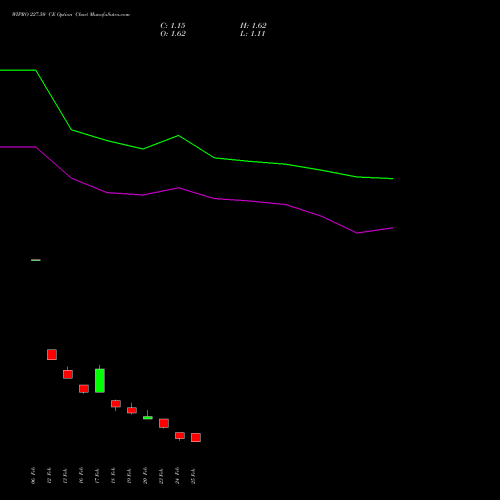Select the red candle for 23 Feb

point(164,423)
